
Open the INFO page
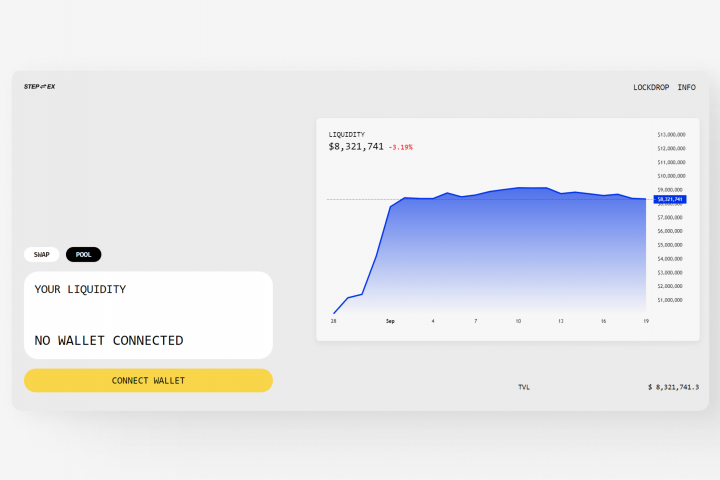pyautogui.click(x=686, y=87)
